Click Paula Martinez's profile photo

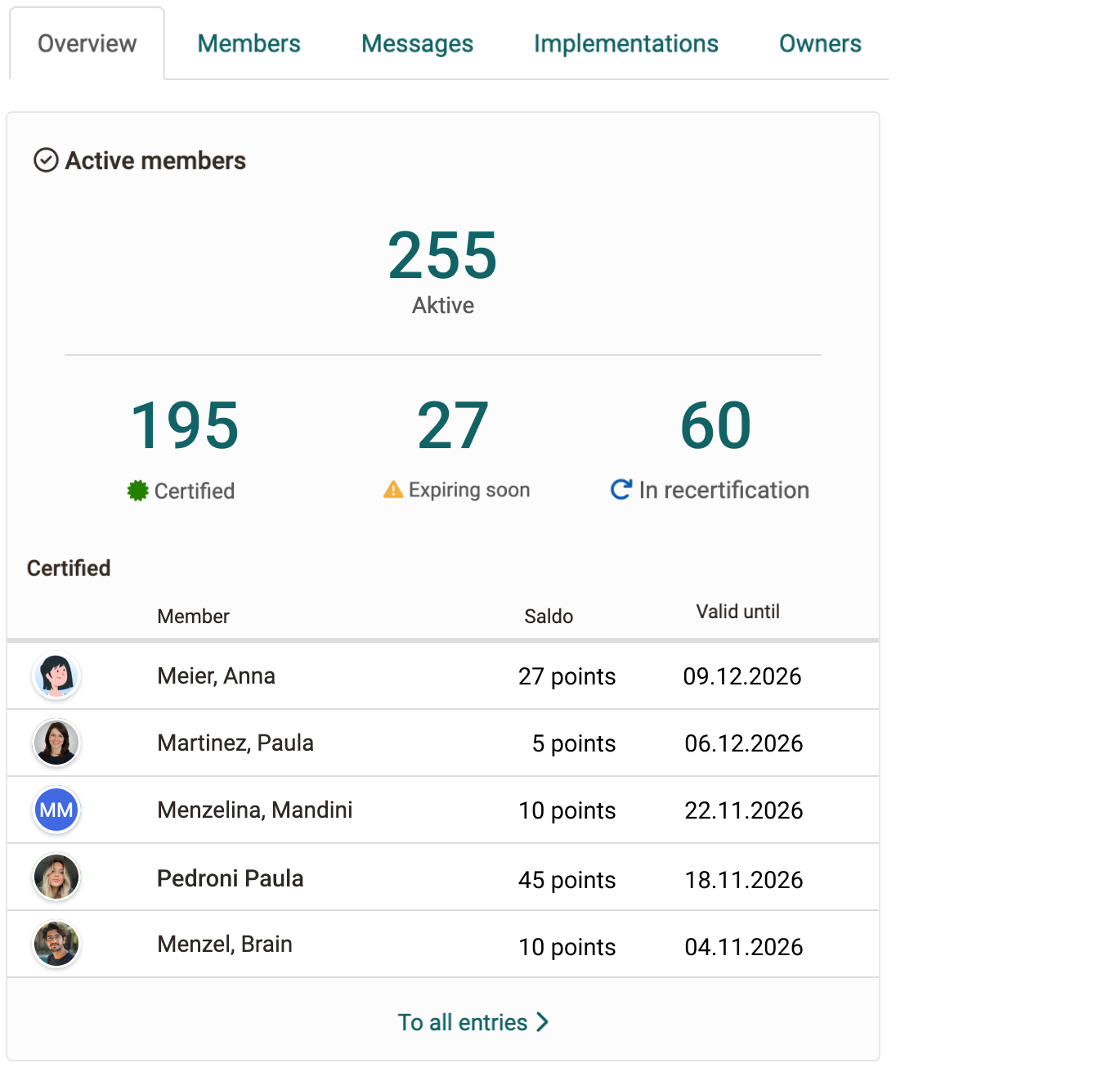coord(56,743)
